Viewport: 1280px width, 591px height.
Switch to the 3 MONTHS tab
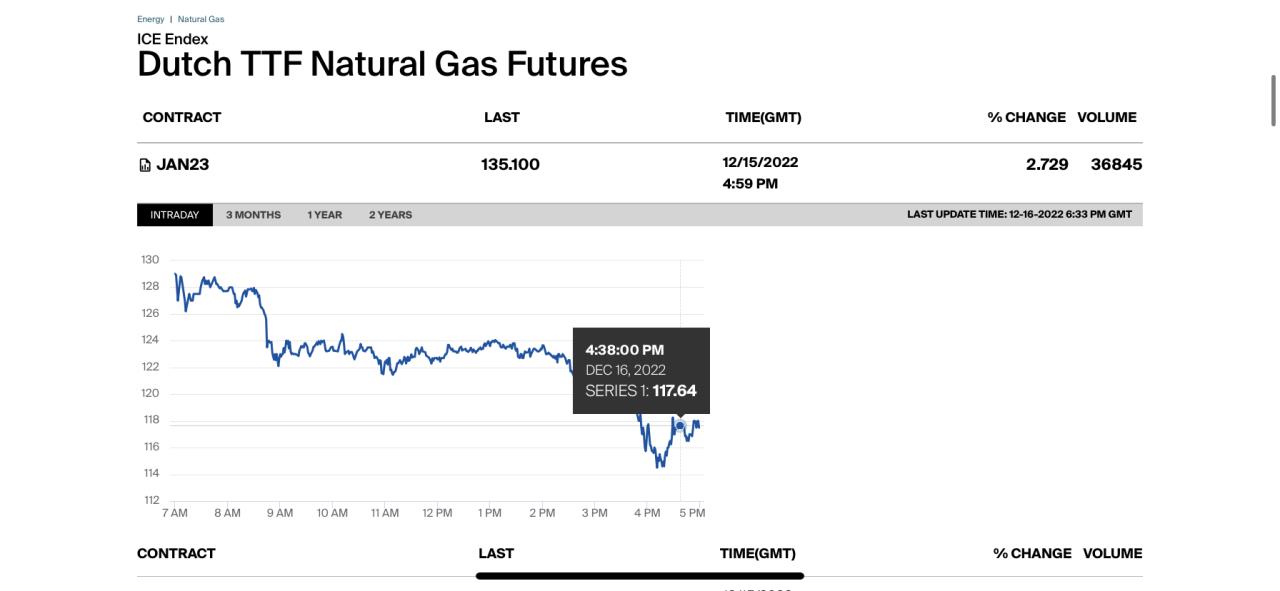[x=253, y=215]
